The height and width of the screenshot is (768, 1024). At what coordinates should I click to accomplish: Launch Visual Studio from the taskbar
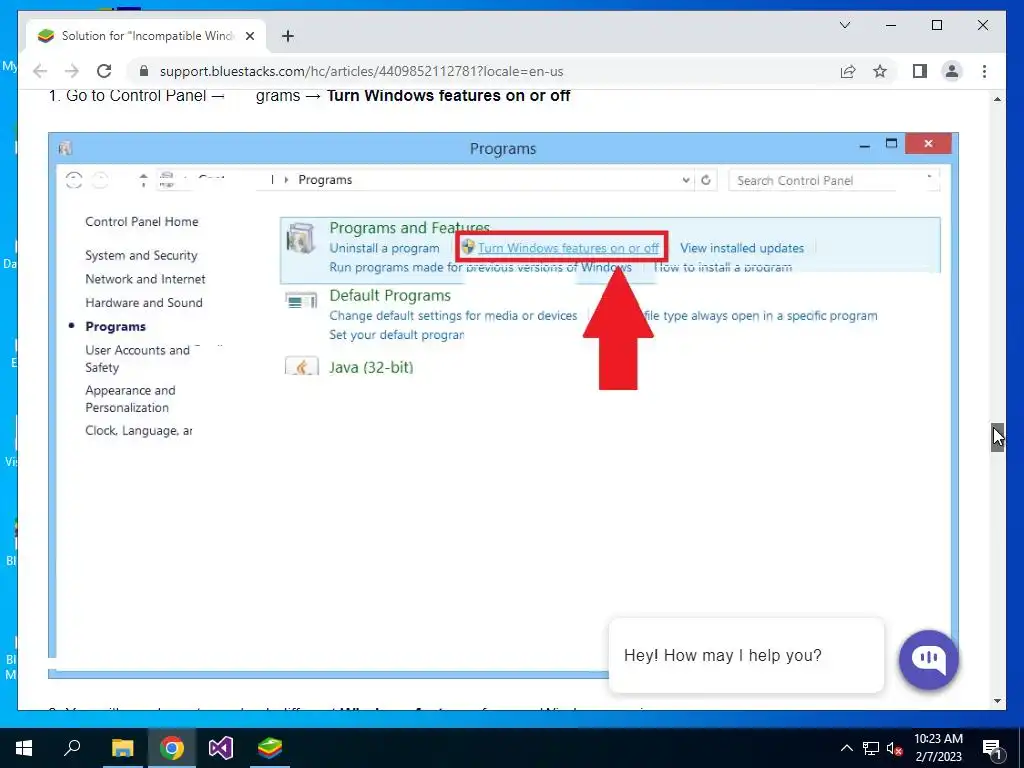tap(221, 748)
